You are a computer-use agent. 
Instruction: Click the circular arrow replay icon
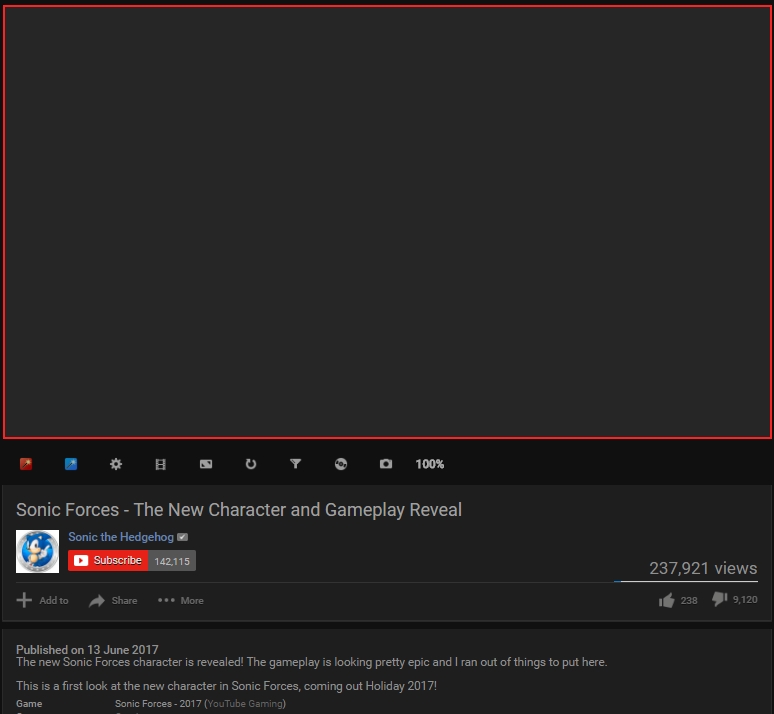[x=251, y=464]
